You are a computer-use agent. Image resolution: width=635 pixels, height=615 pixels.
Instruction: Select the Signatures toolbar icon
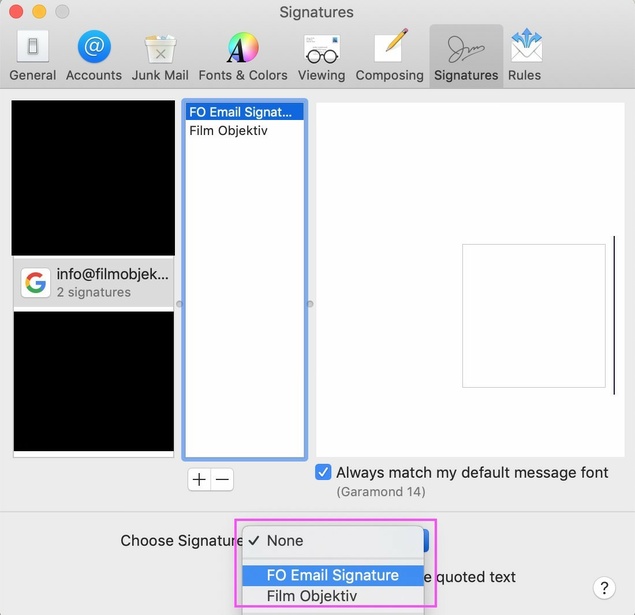[466, 56]
